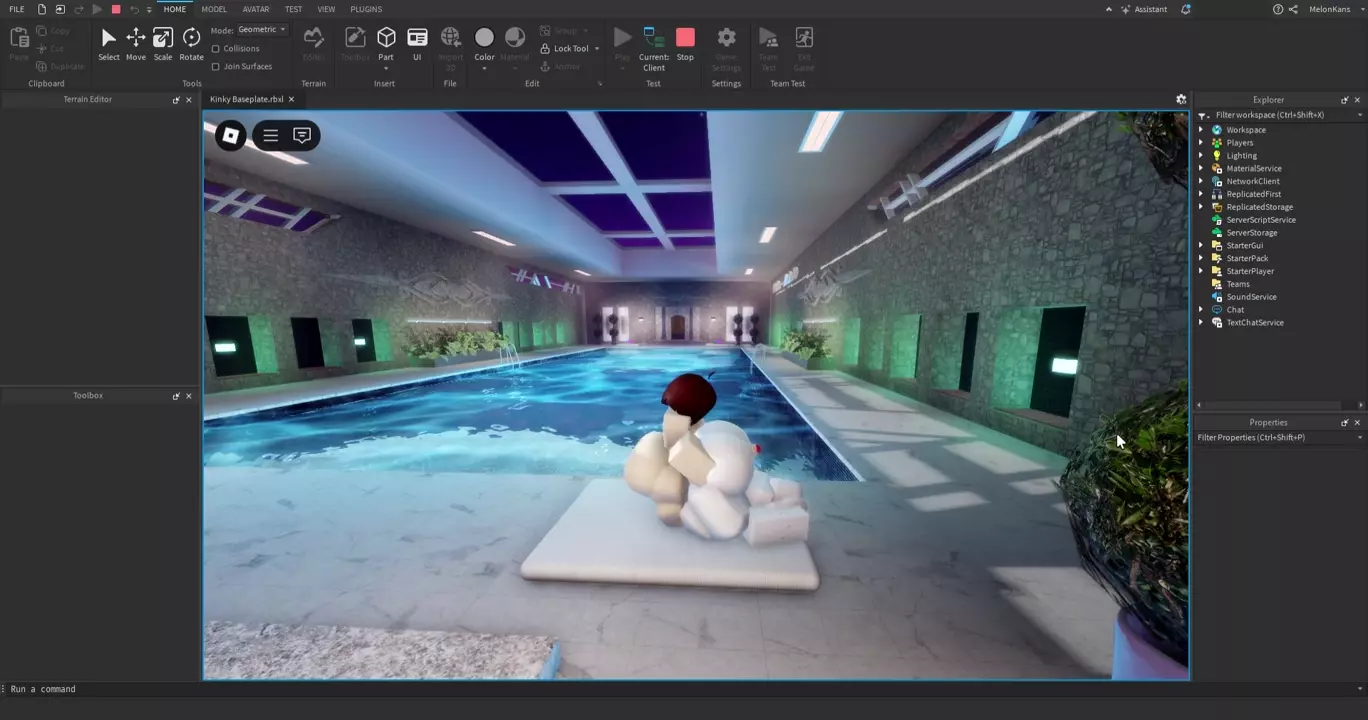Open the MODEL ribbon tab

pos(214,9)
